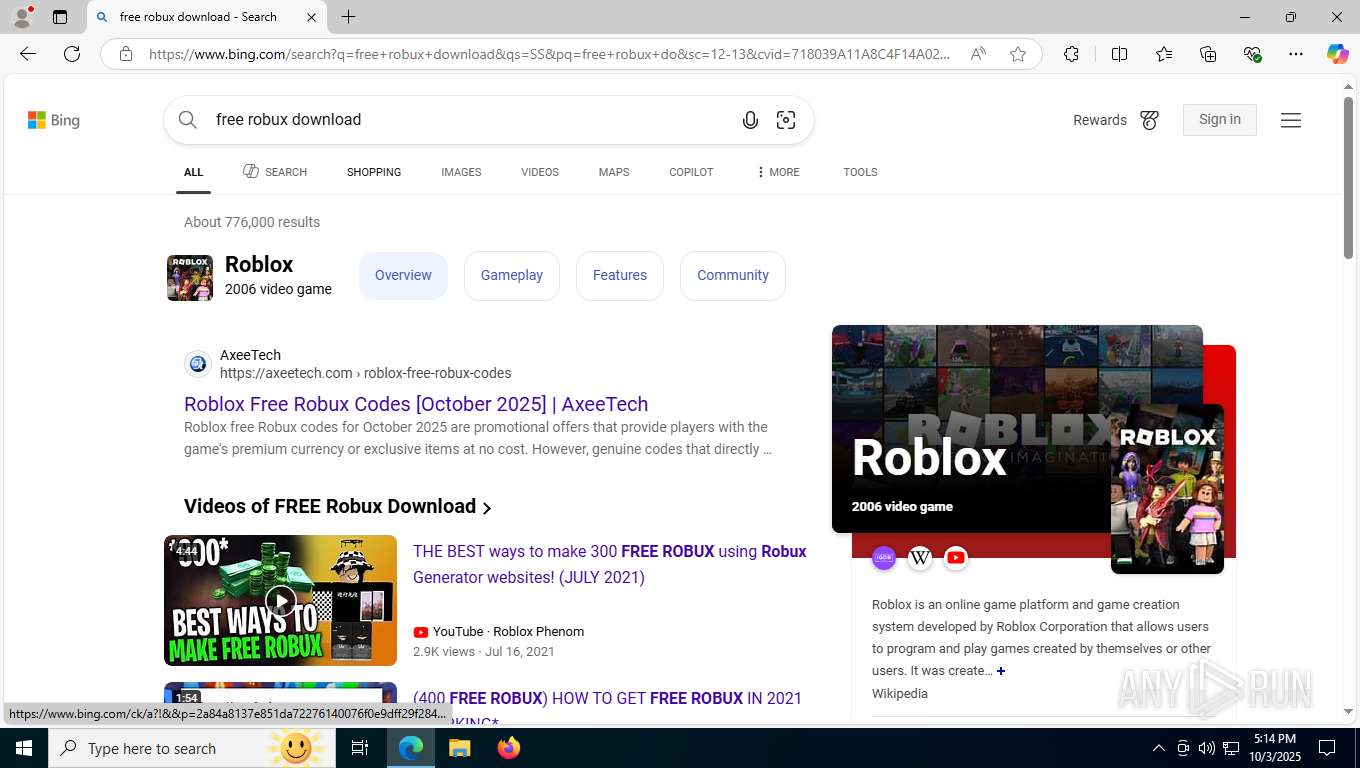The height and width of the screenshot is (768, 1360).
Task: Open THE BEST ways to make 300 FREE ROBUX link
Action: point(610,564)
